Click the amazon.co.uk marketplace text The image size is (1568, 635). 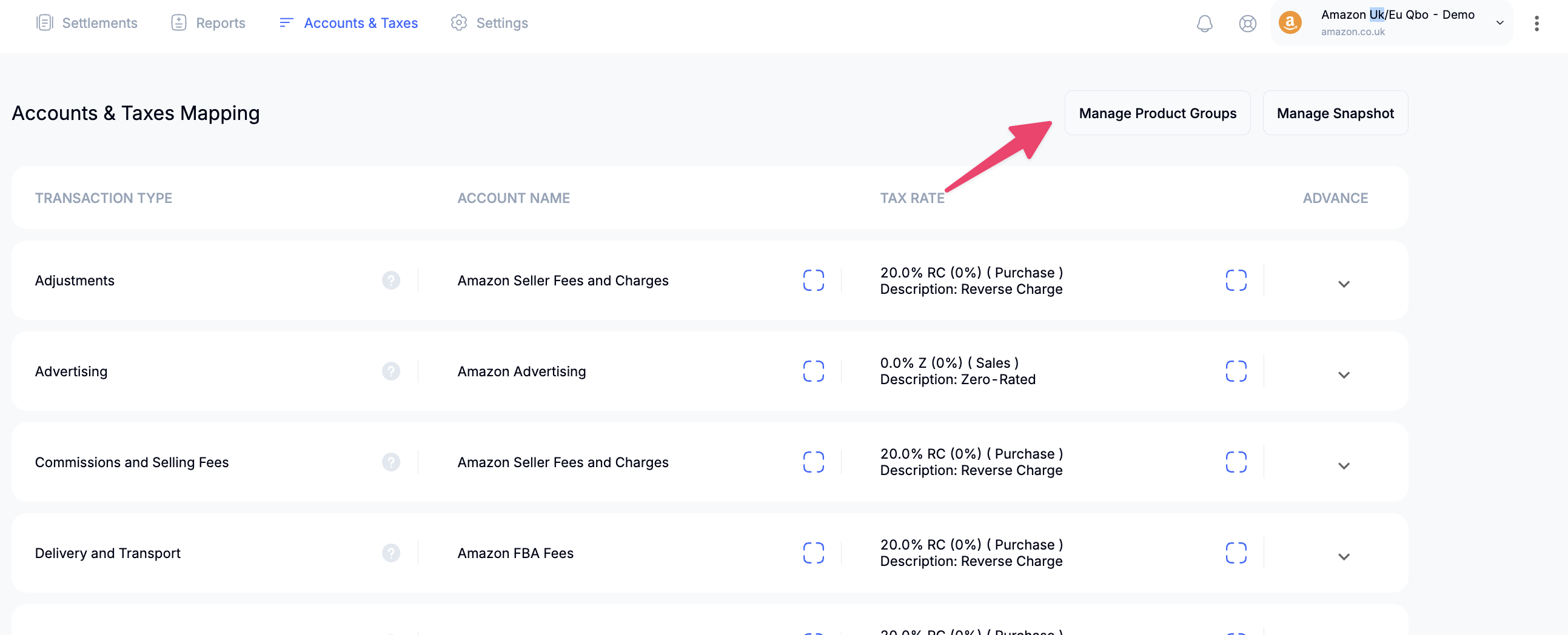point(1353,32)
